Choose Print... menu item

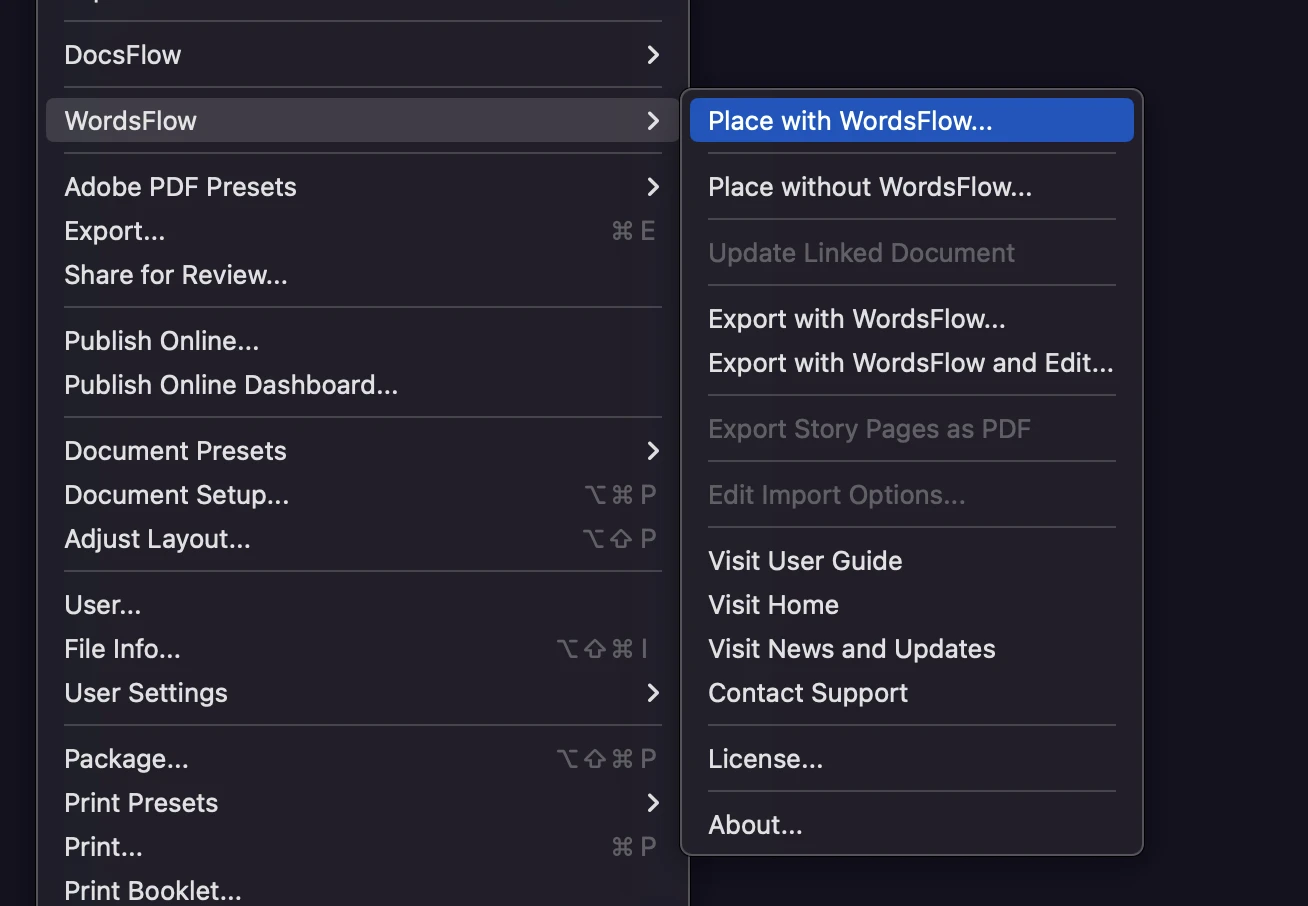coord(363,847)
